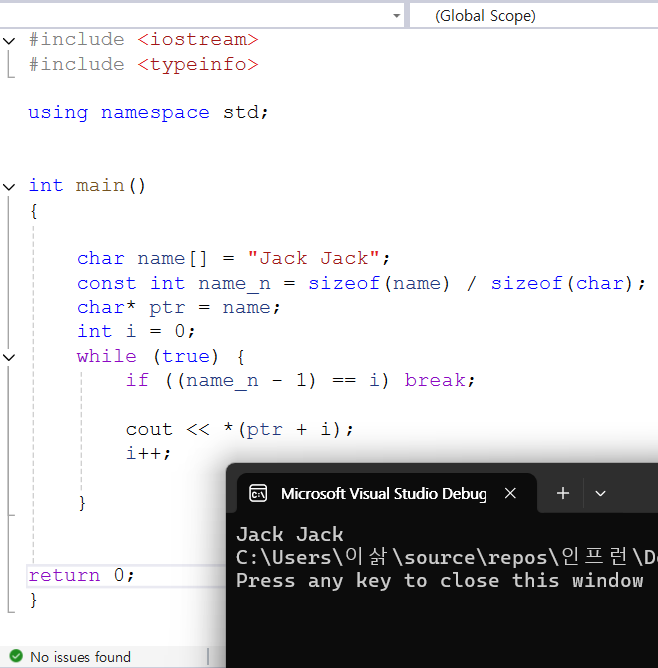Click the console icon on Debug tab

click(258, 493)
